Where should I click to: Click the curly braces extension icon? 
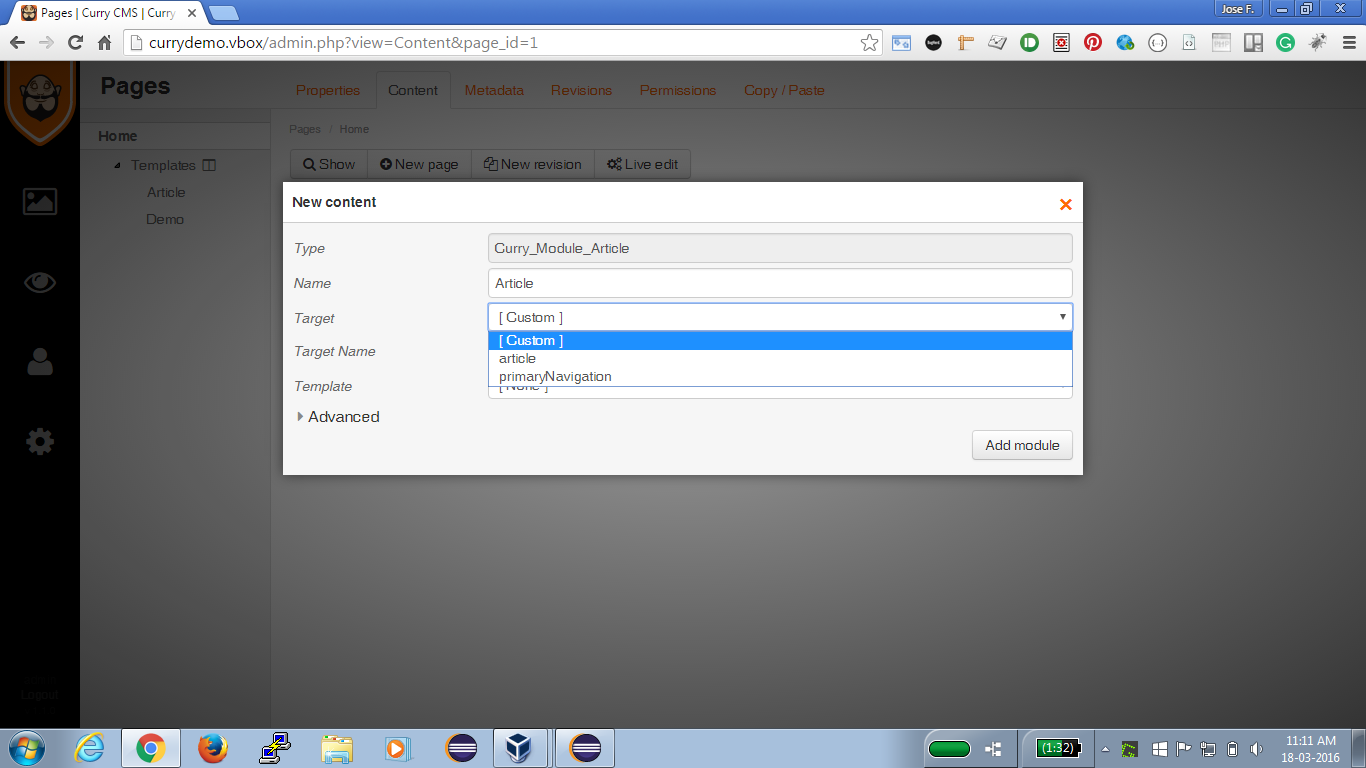tap(1157, 43)
